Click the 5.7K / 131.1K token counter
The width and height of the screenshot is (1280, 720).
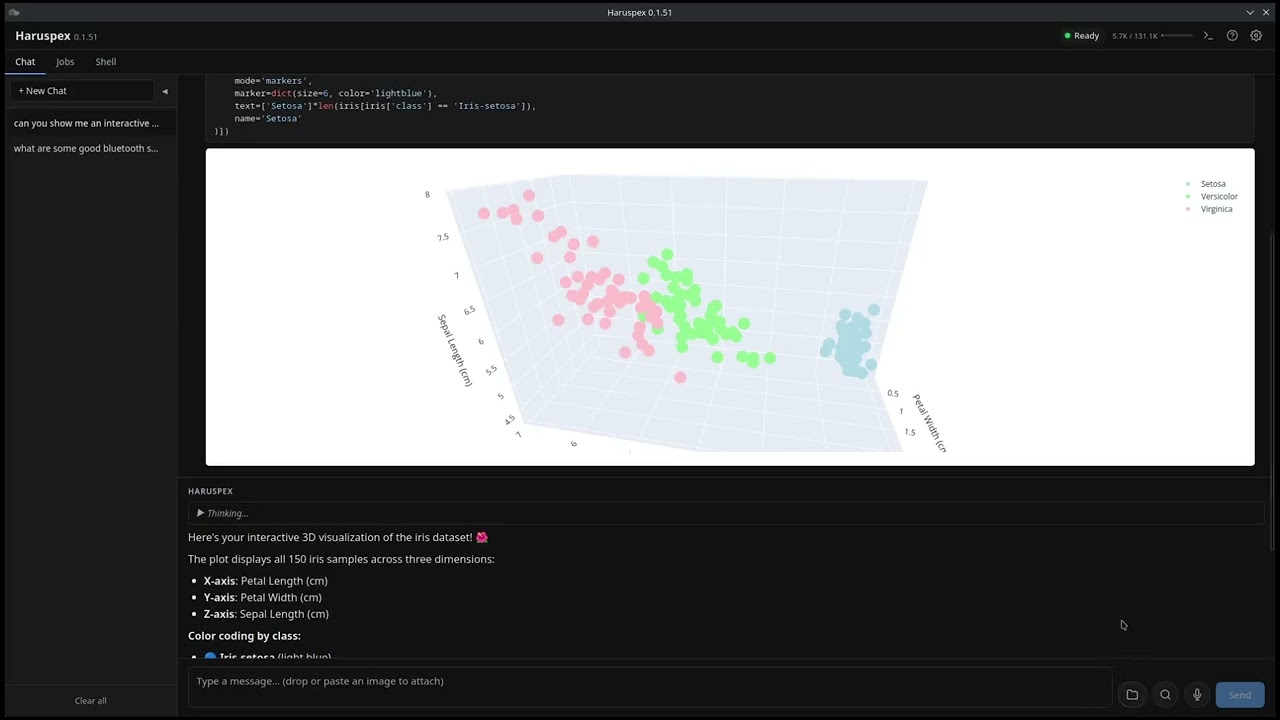pos(1134,36)
